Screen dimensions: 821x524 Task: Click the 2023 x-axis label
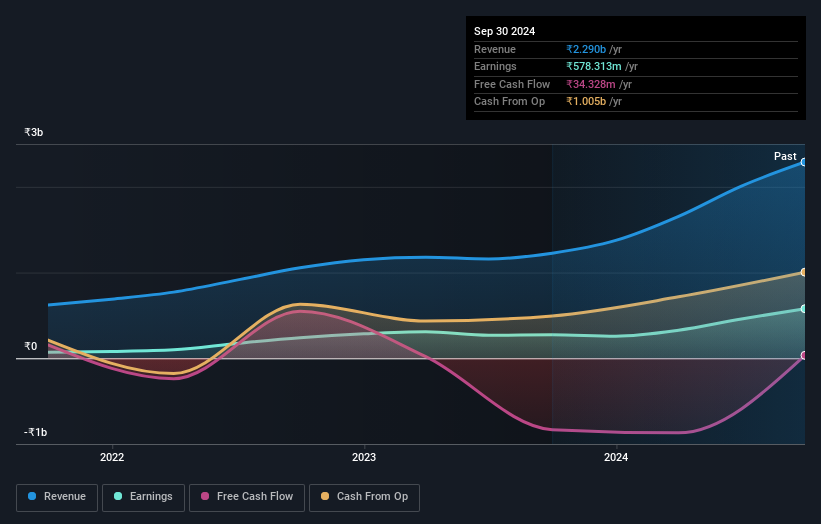[364, 457]
